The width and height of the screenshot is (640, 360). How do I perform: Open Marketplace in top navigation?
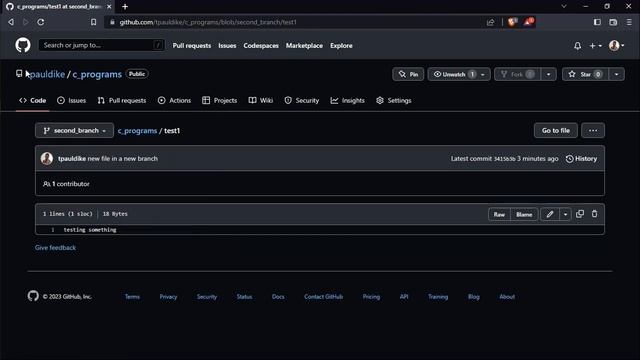(x=304, y=46)
